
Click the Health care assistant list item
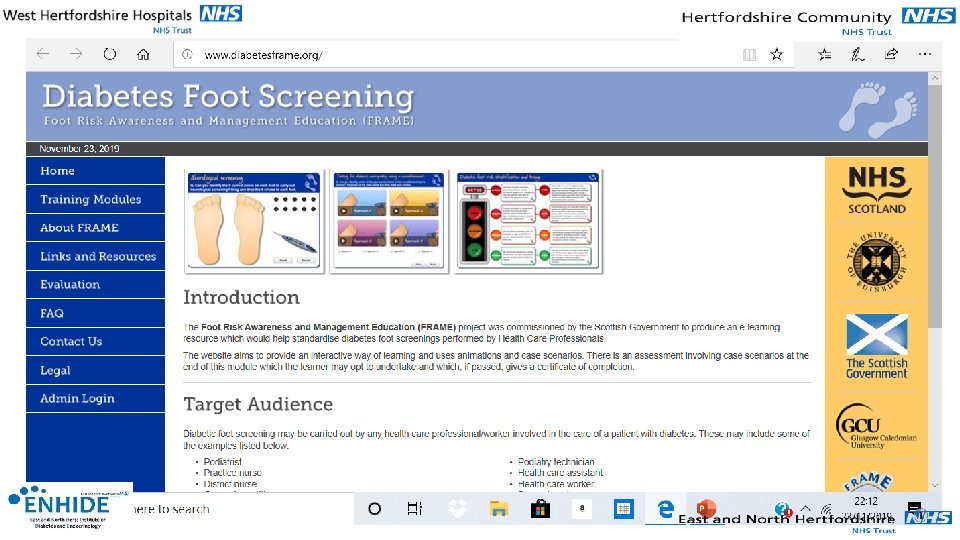tap(560, 473)
